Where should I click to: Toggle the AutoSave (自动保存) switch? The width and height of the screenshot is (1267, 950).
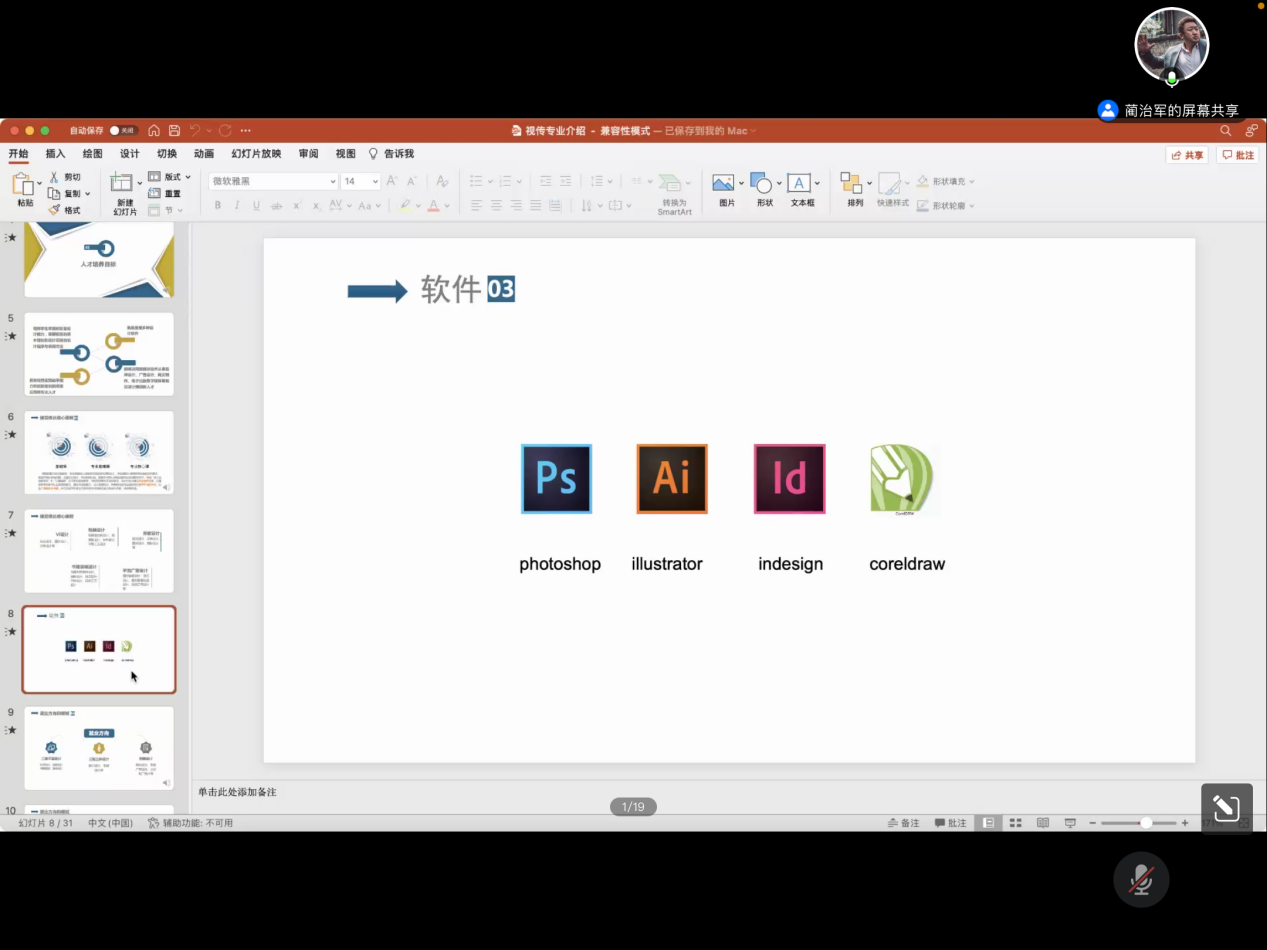click(123, 131)
